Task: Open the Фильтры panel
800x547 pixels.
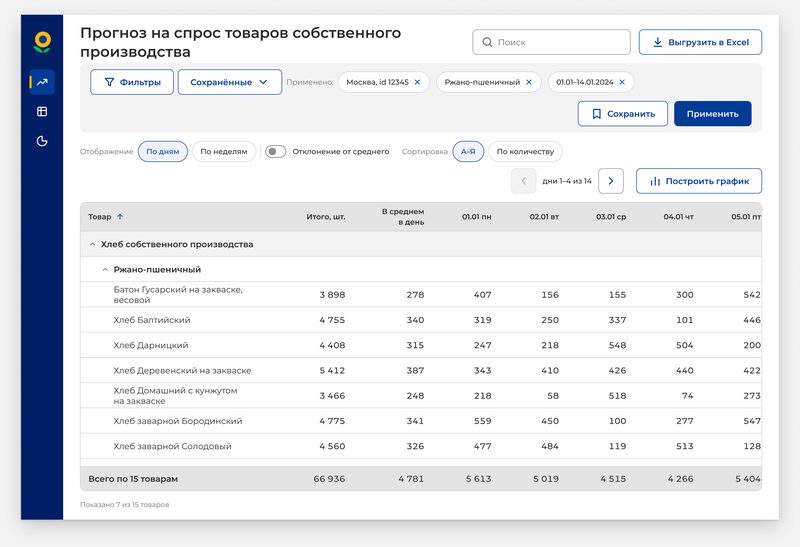Action: (x=132, y=82)
